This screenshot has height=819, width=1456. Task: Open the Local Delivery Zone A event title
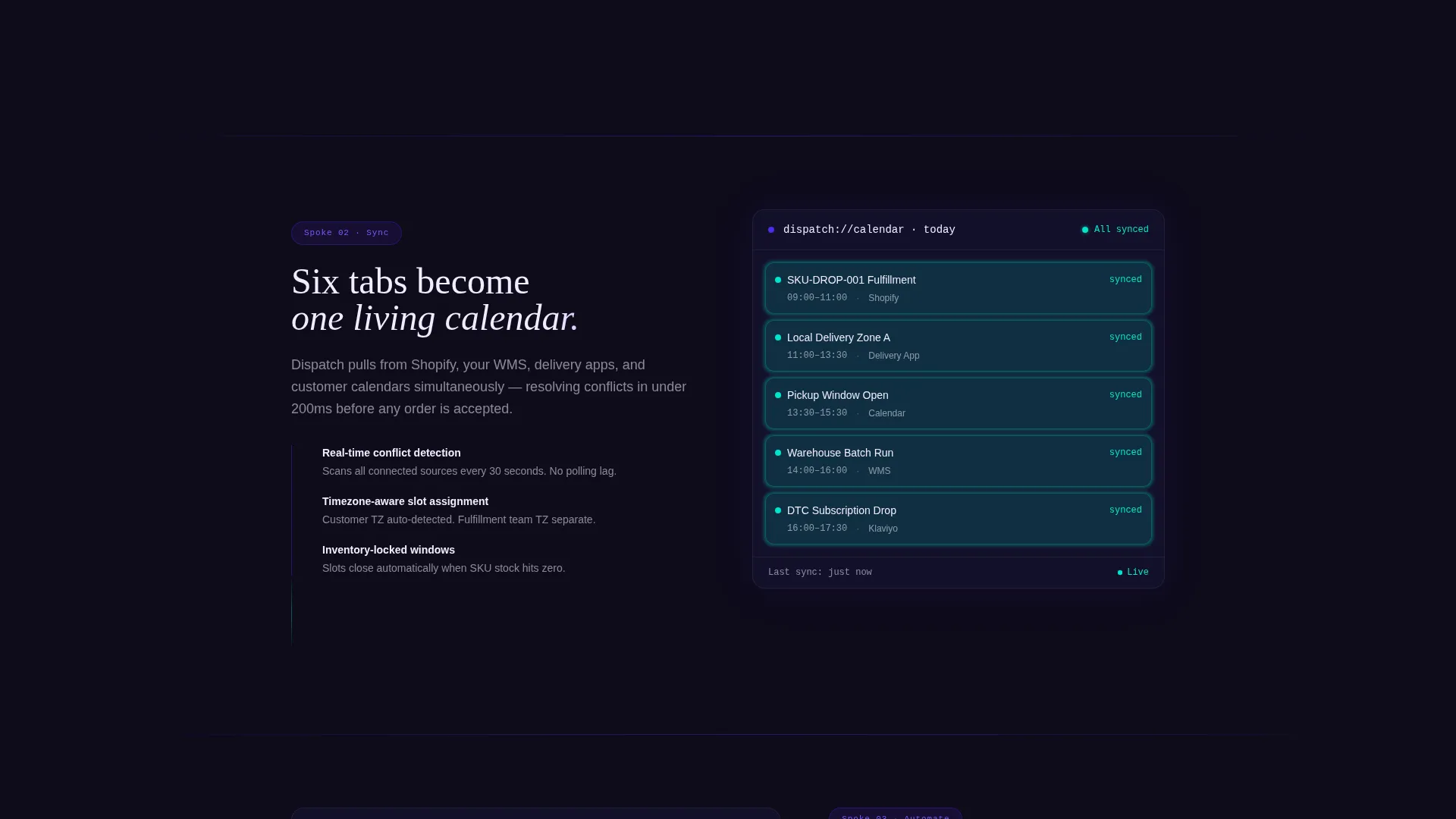click(839, 337)
